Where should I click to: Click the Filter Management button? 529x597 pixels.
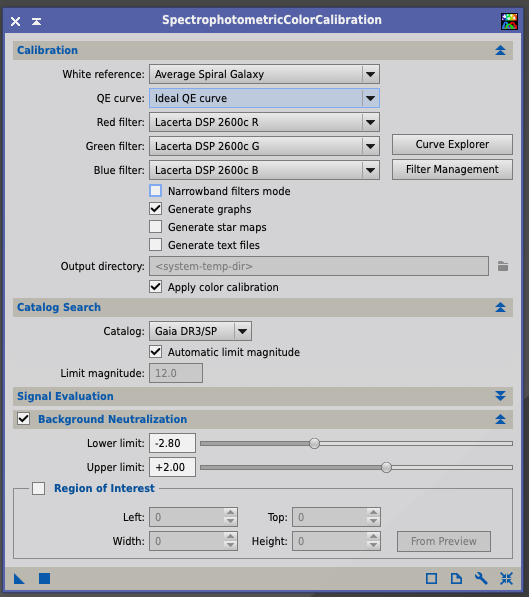click(x=452, y=169)
